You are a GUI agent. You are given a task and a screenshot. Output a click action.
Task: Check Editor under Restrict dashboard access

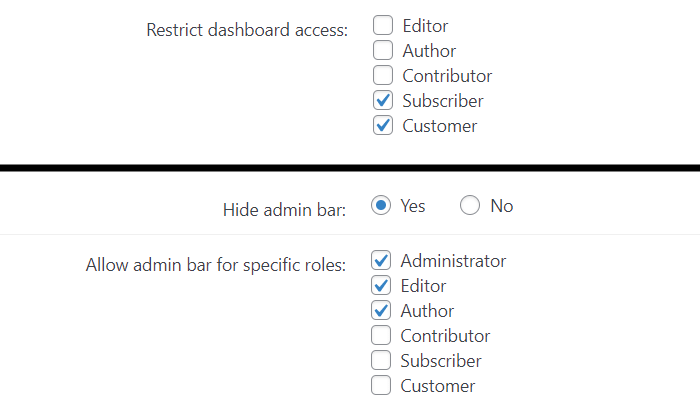click(383, 26)
